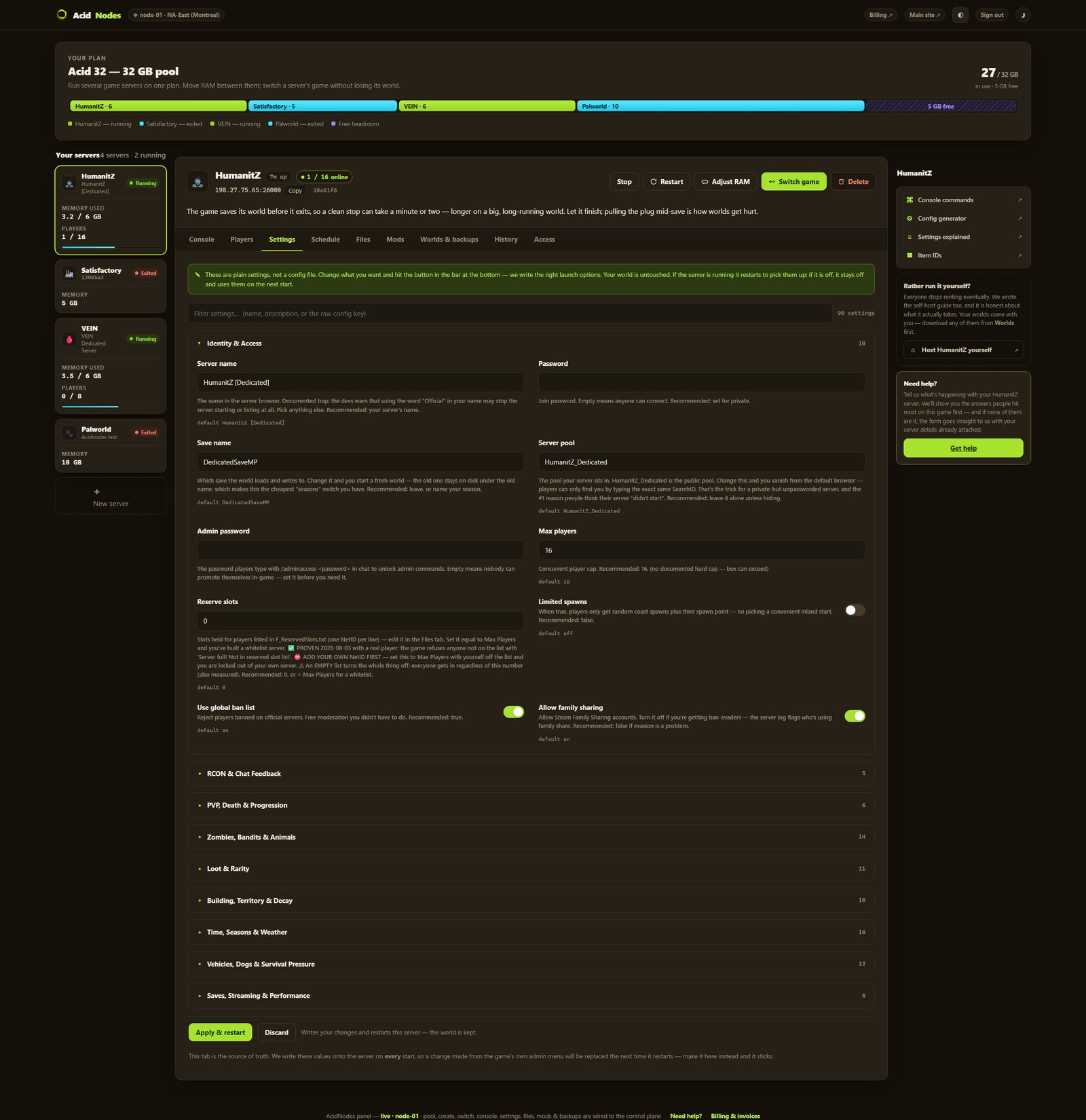Screen dimensions: 1086x1120
Task: Switch to the Players tab
Action: tap(242, 240)
